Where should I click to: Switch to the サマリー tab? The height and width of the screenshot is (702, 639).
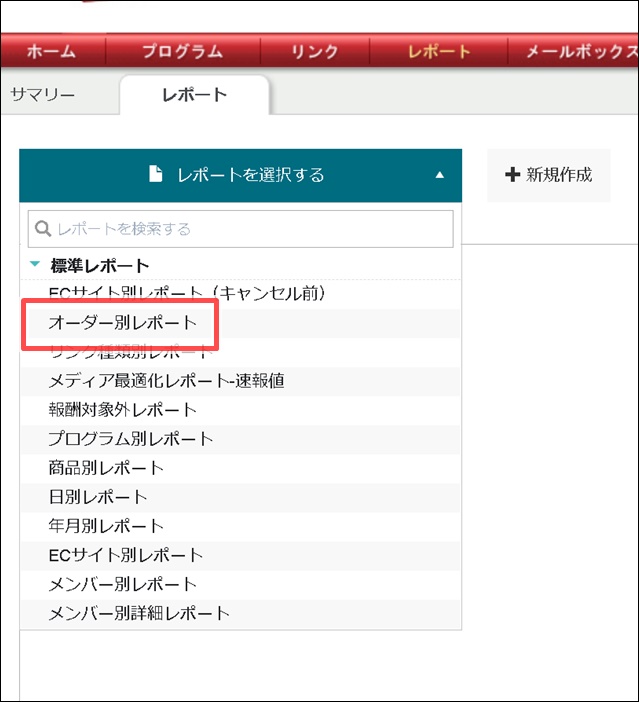(x=43, y=95)
